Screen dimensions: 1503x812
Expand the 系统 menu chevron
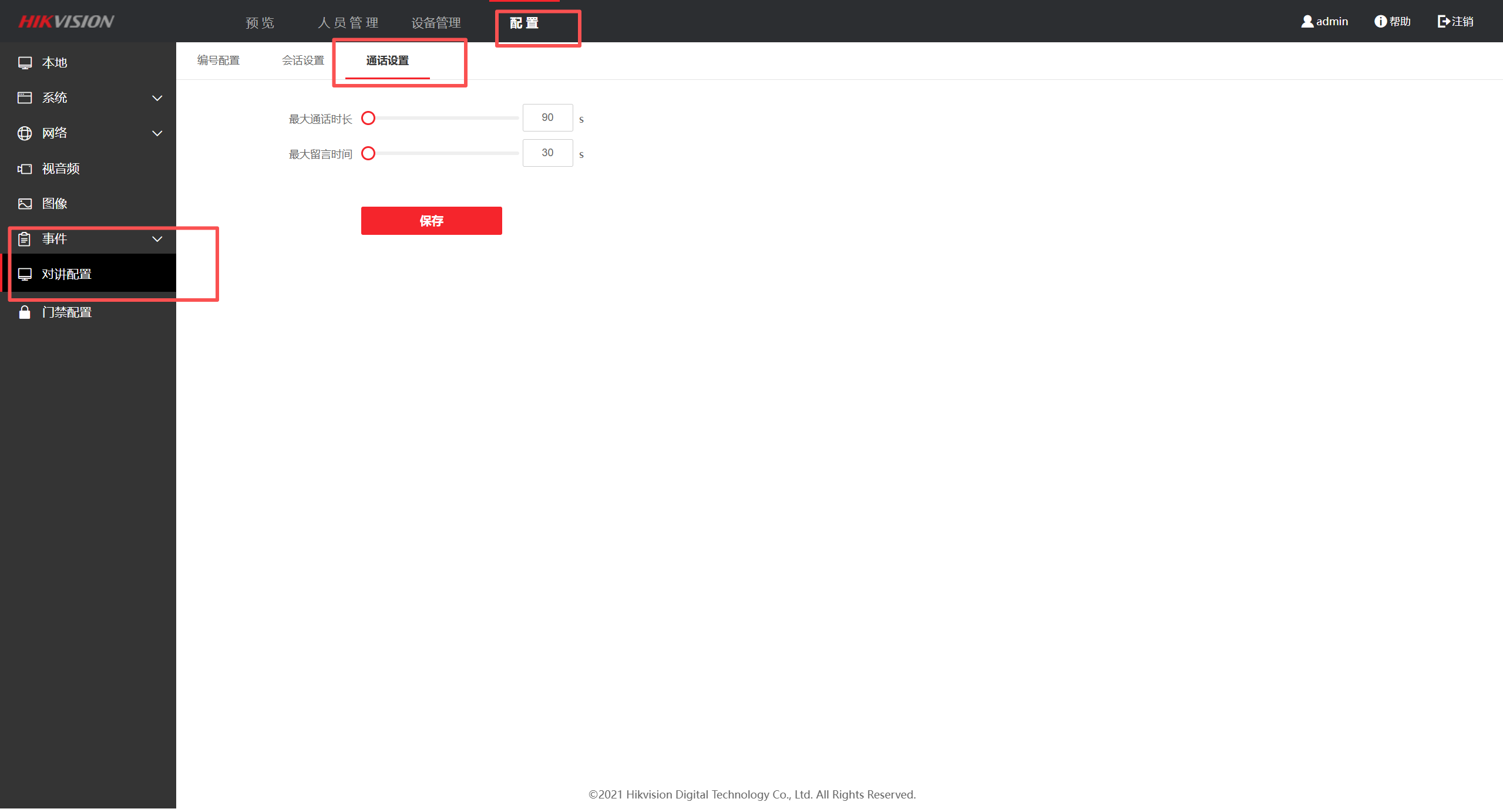(x=157, y=98)
